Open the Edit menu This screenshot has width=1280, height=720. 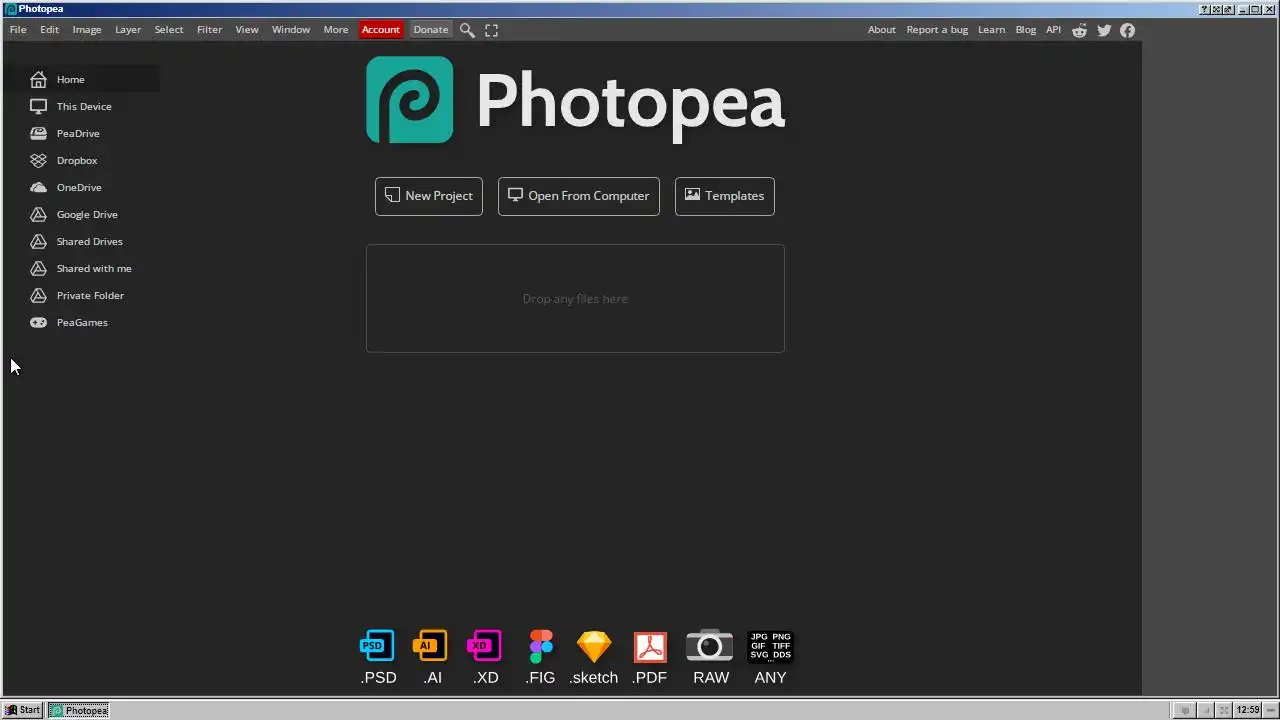point(49,30)
